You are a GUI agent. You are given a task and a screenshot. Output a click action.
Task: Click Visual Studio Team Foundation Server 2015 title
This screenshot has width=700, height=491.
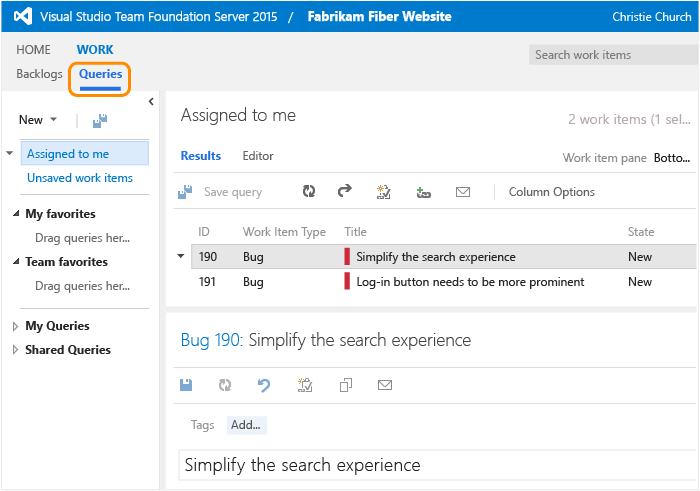coord(158,17)
